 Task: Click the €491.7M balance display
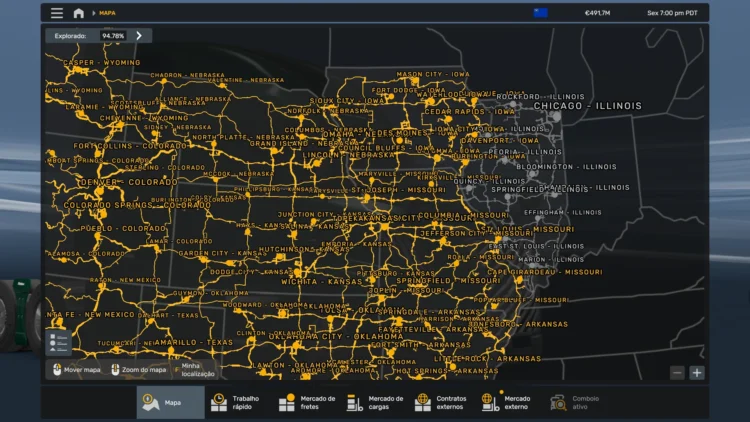tap(597, 13)
